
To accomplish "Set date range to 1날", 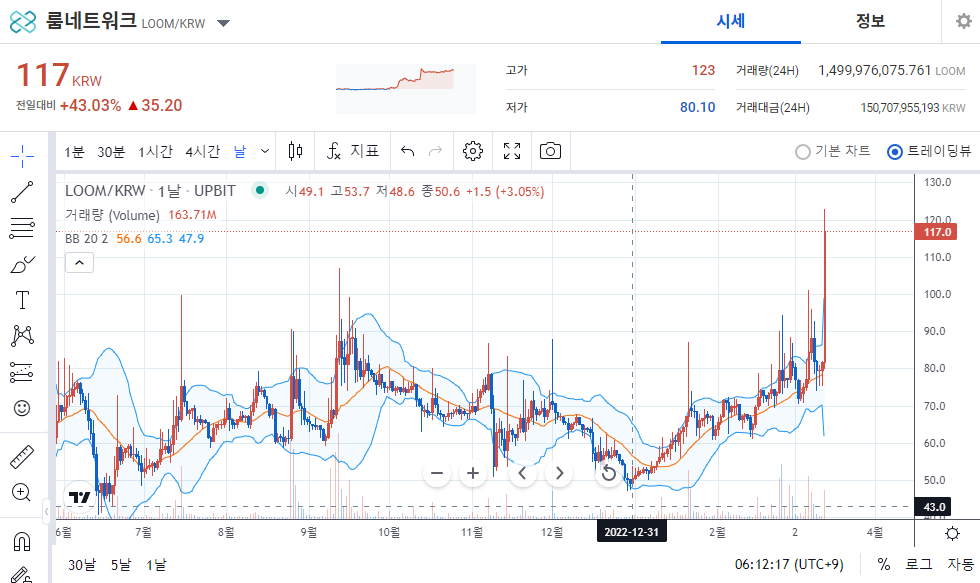I will [x=156, y=565].
